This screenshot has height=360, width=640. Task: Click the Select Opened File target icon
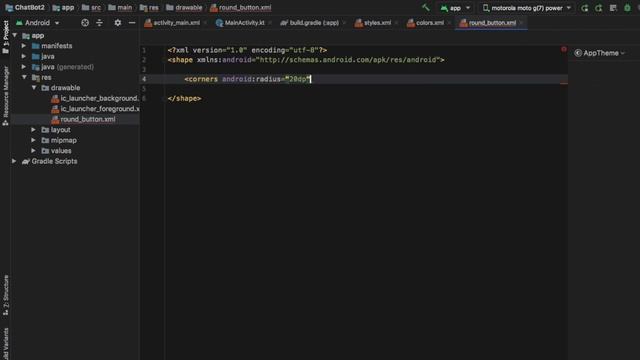coord(85,23)
